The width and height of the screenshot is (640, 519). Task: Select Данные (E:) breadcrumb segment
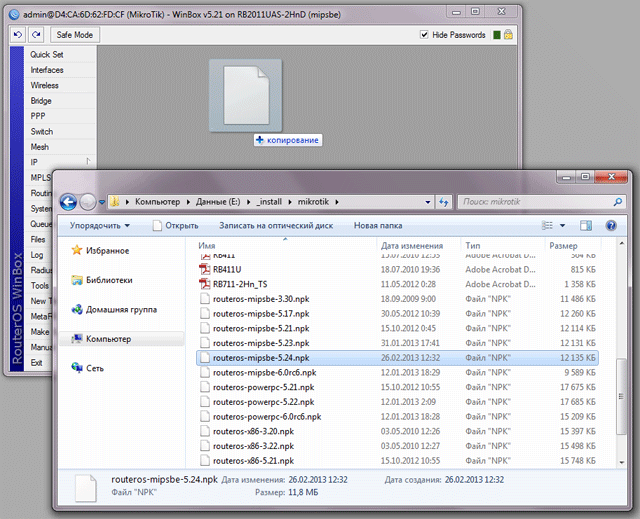(x=218, y=202)
